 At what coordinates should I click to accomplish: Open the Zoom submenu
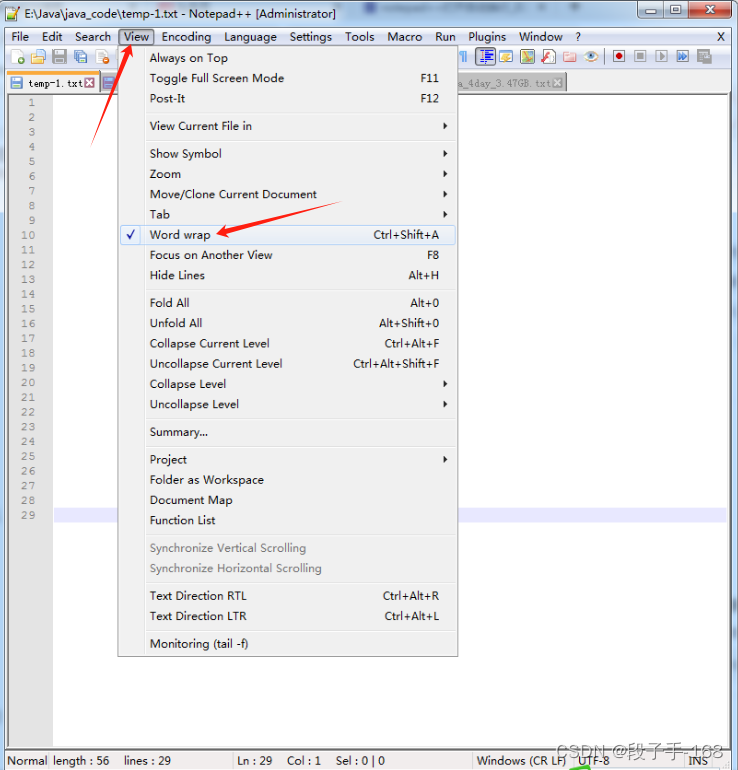[x=288, y=174]
